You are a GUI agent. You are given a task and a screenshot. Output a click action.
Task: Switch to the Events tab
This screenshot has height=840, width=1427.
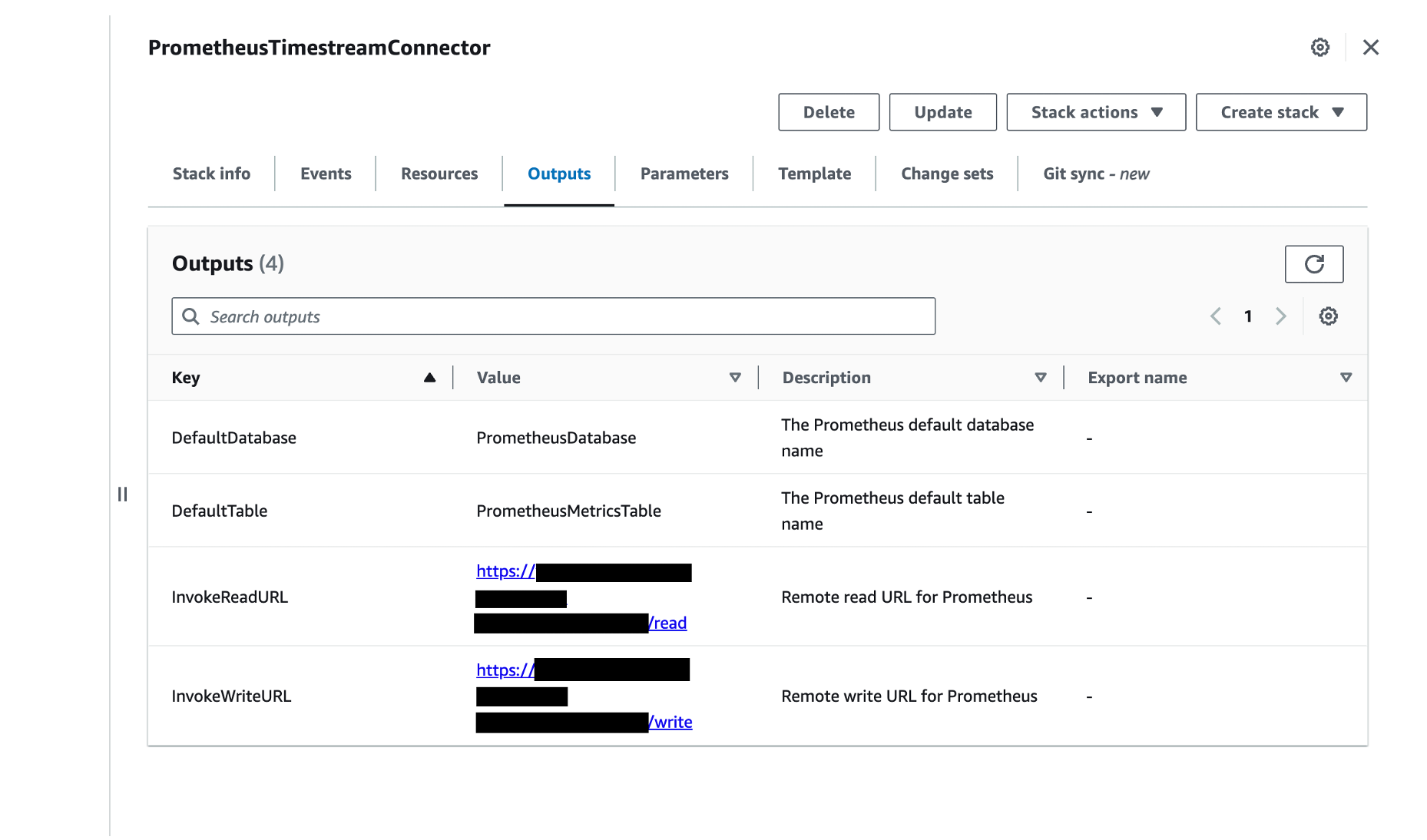pos(326,174)
